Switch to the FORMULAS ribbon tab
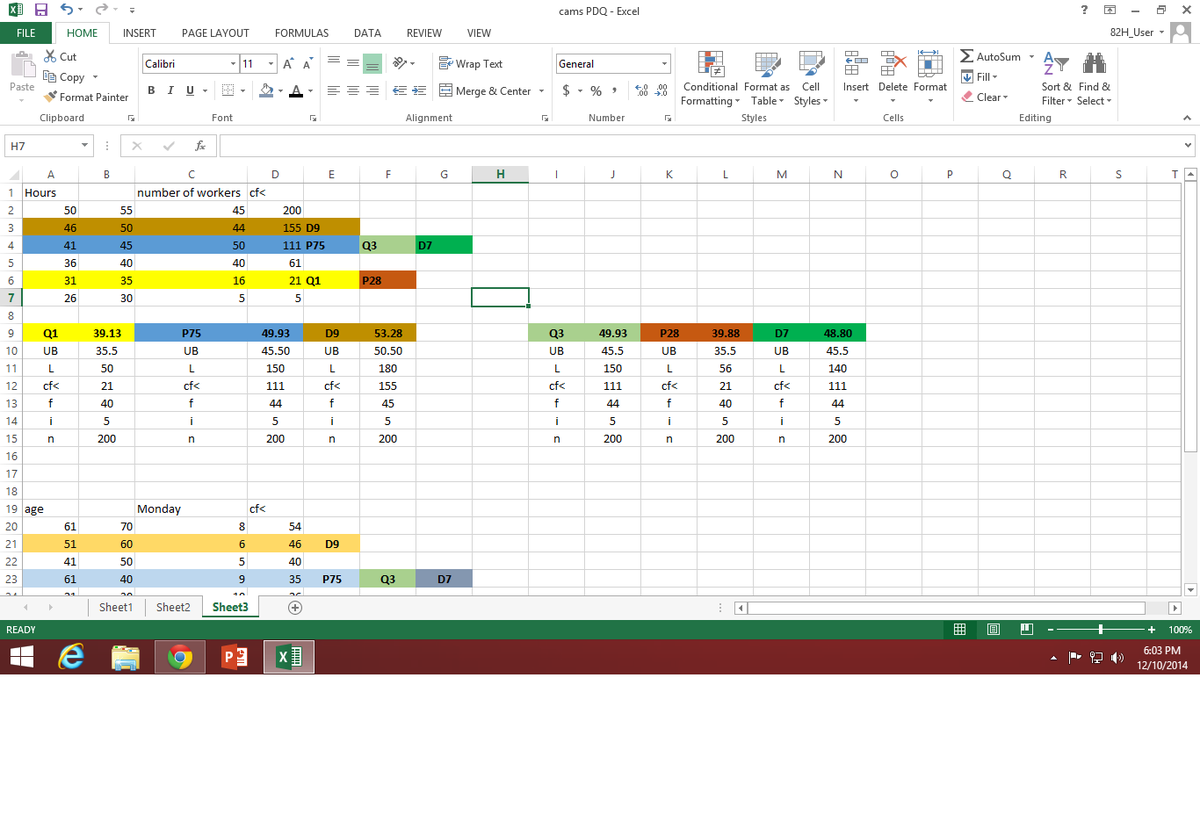This screenshot has height=822, width=1200. [302, 33]
